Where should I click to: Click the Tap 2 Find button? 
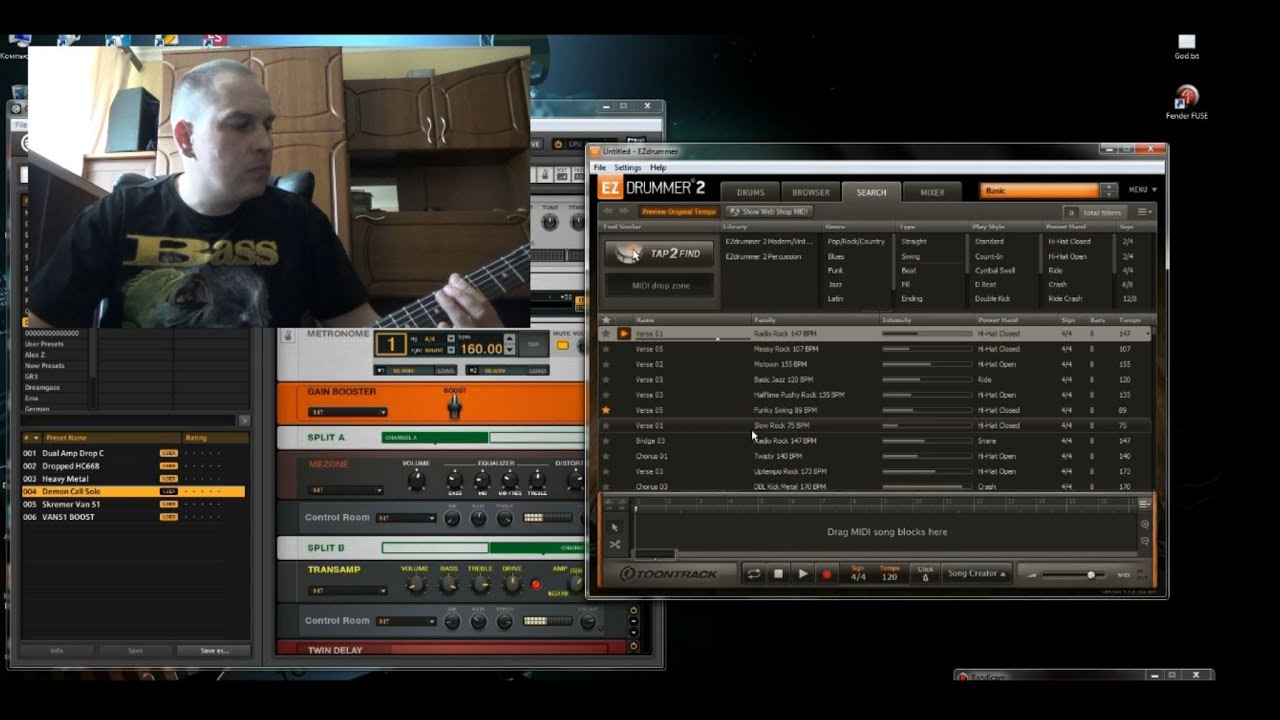coord(659,254)
